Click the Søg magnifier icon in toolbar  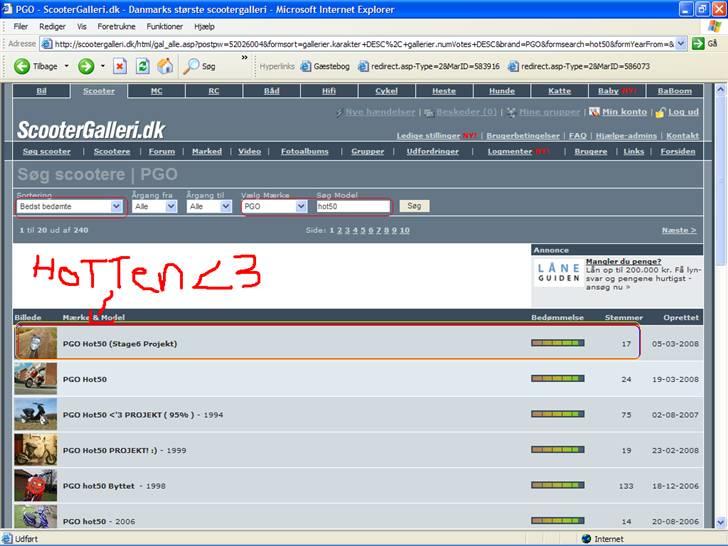(x=191, y=66)
